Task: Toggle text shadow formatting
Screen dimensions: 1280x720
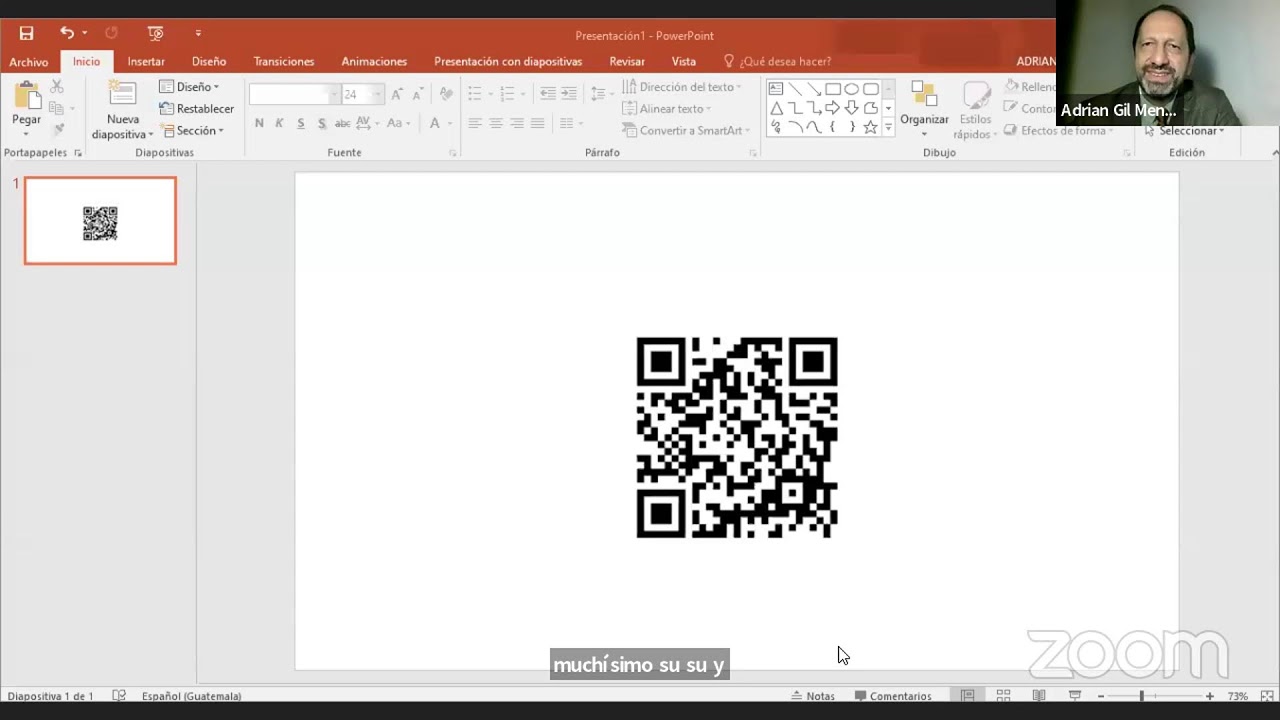Action: pos(322,123)
